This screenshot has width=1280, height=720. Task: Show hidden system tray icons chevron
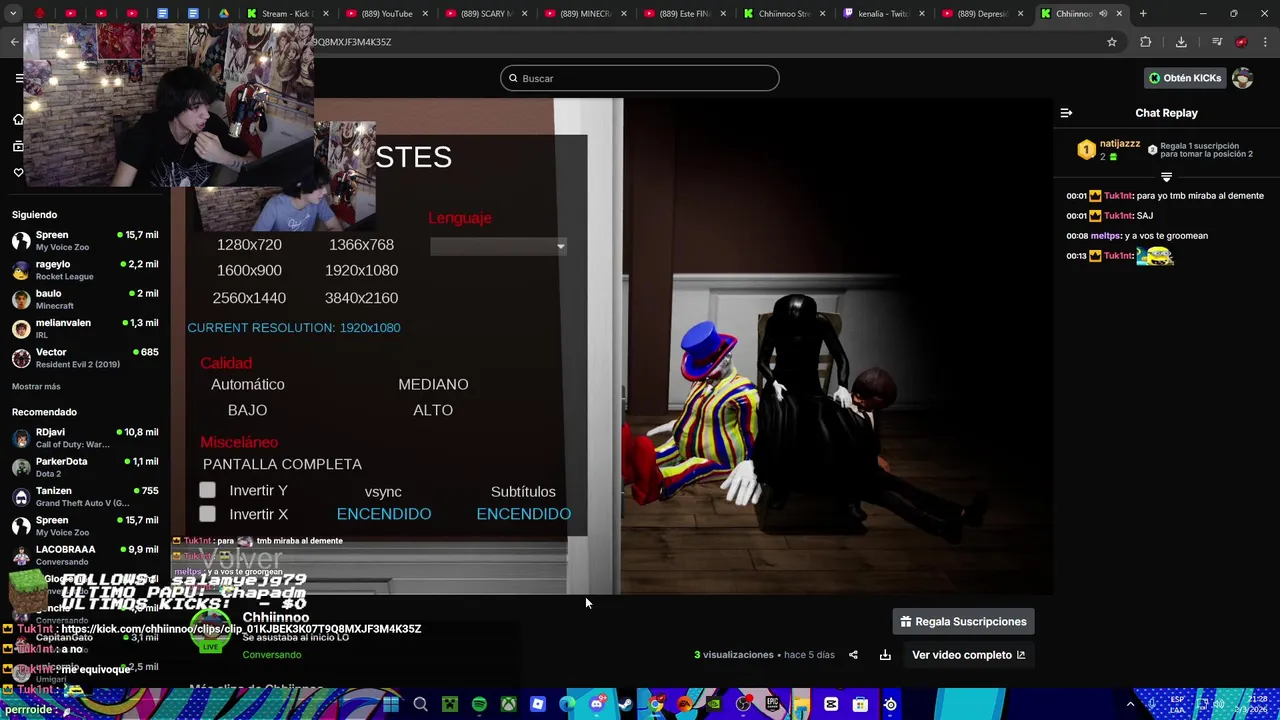pos(1130,705)
